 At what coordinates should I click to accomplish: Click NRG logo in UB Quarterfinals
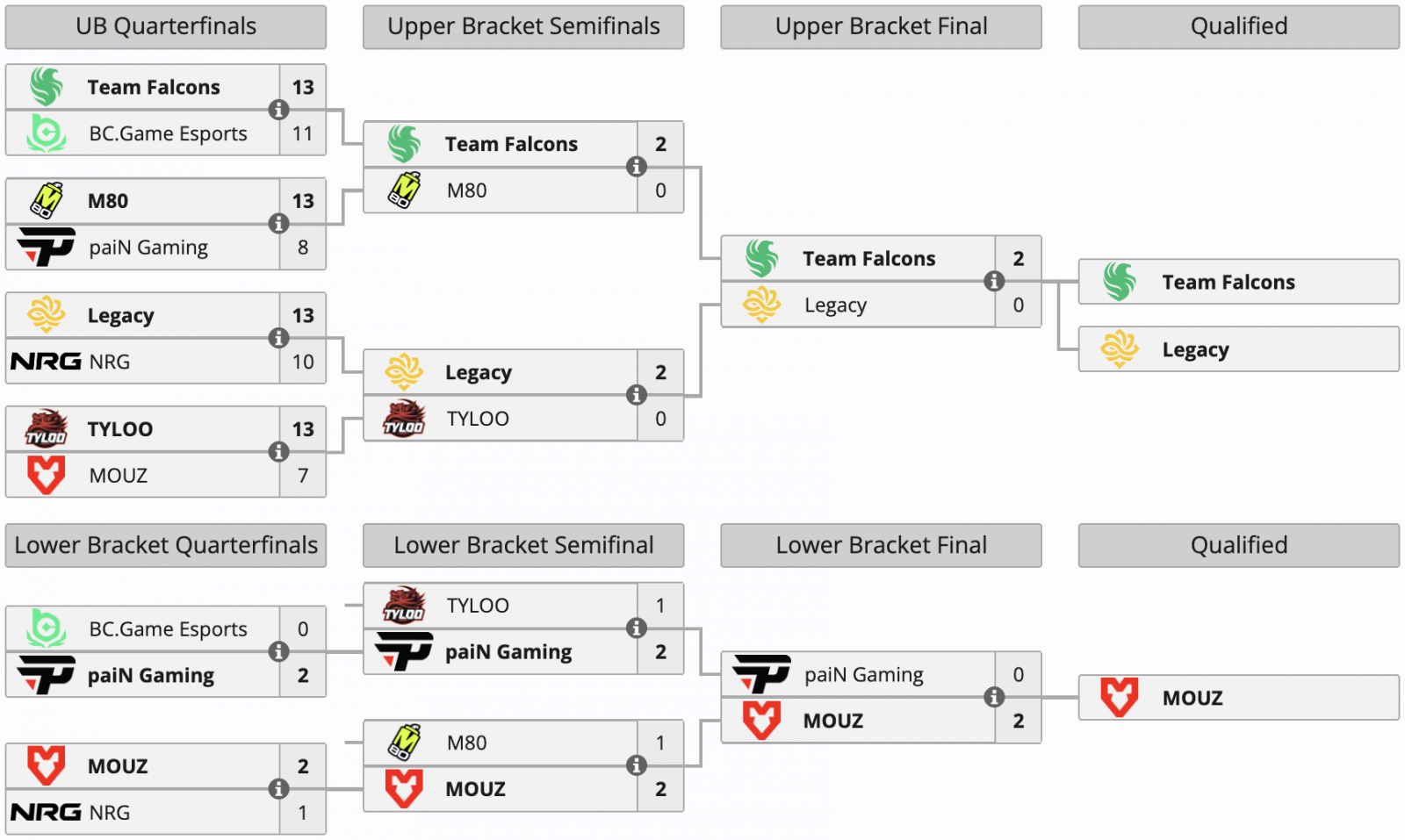(46, 362)
